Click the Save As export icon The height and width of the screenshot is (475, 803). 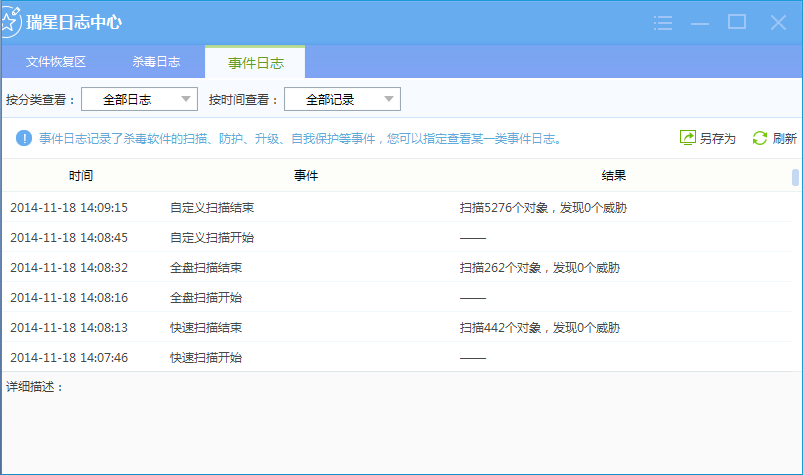(x=687, y=138)
